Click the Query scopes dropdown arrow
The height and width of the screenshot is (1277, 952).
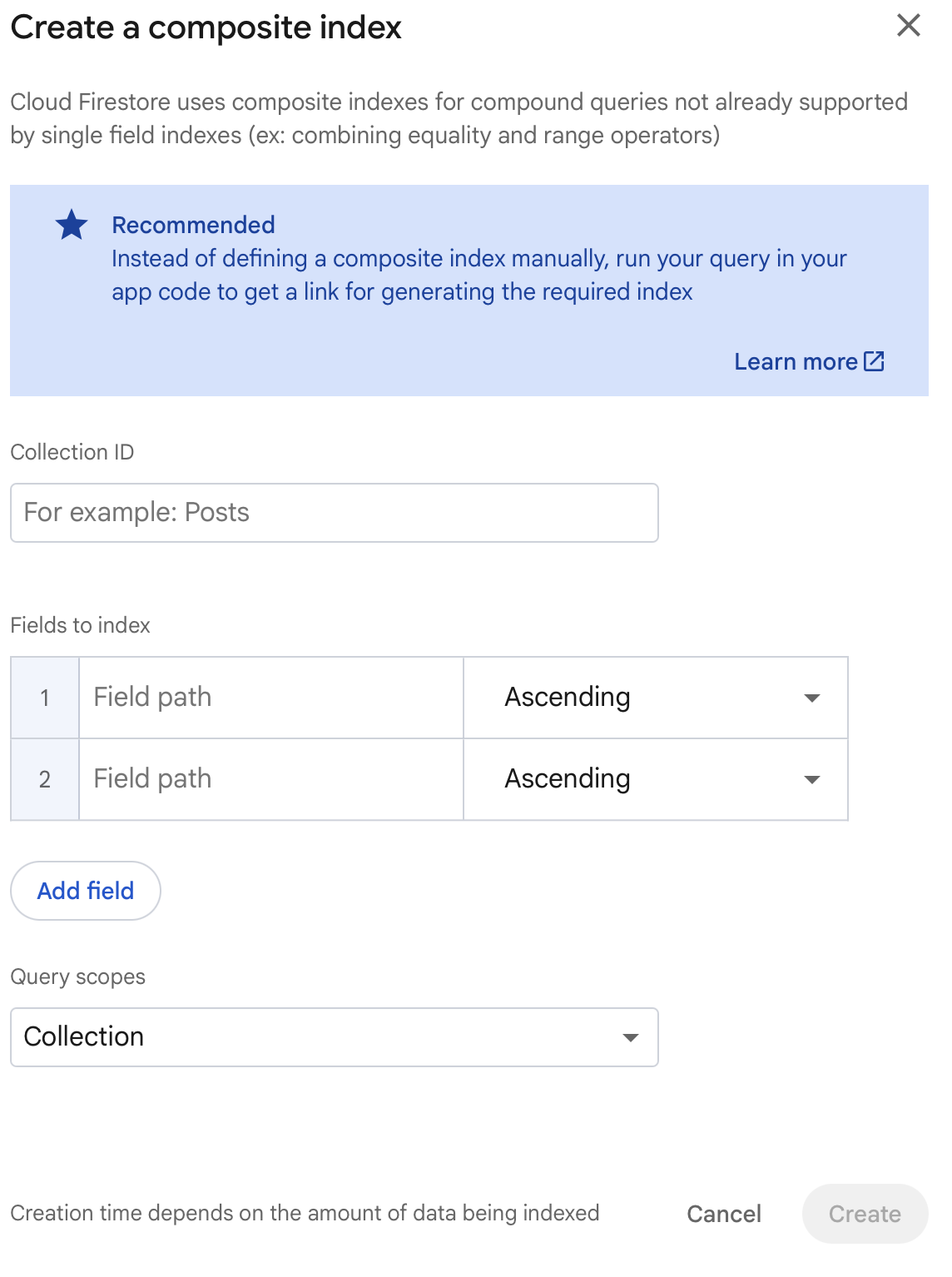click(x=631, y=1037)
